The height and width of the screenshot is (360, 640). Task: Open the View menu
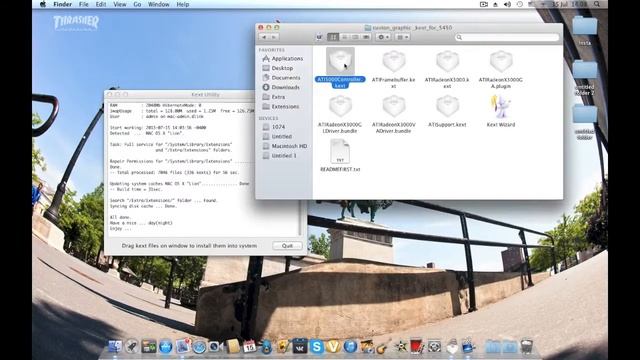pos(120,4)
